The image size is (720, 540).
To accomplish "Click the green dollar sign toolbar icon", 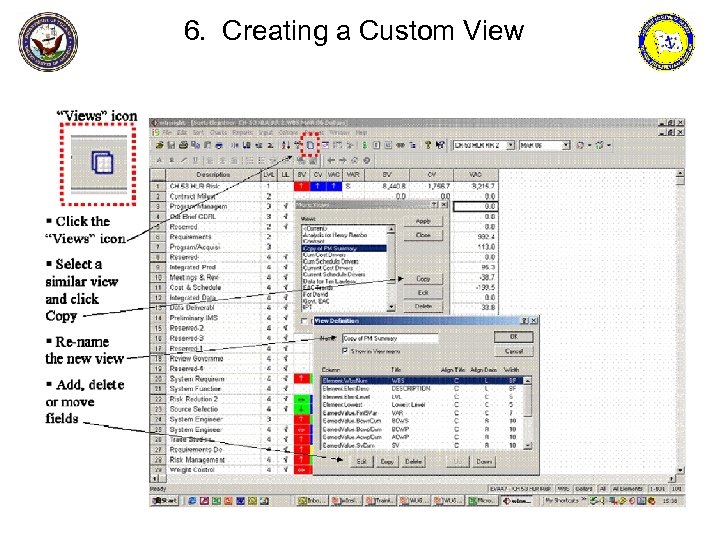I will tap(365, 145).
